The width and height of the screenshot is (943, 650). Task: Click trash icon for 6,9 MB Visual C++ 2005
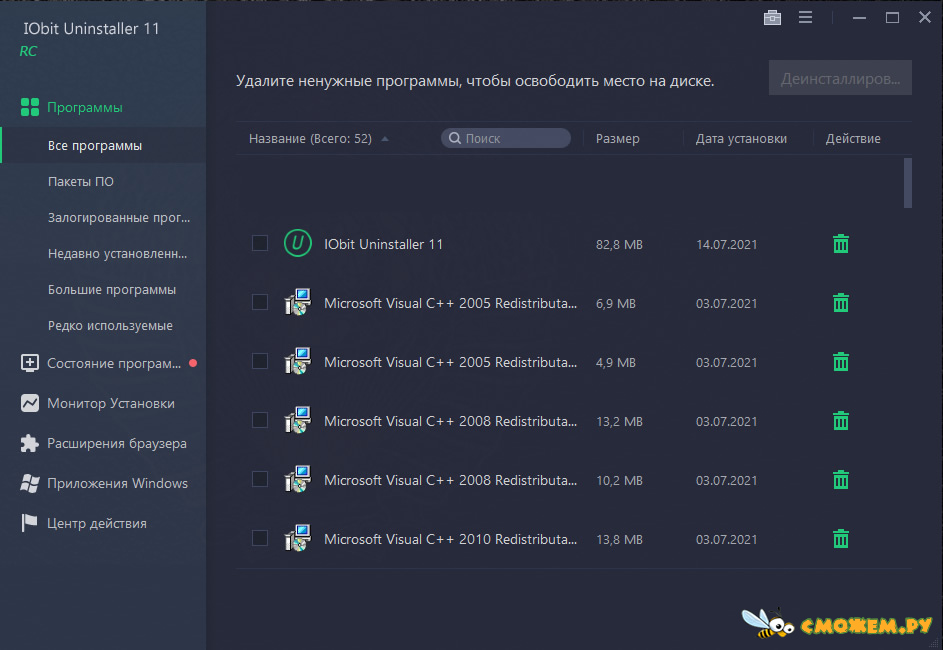click(841, 302)
